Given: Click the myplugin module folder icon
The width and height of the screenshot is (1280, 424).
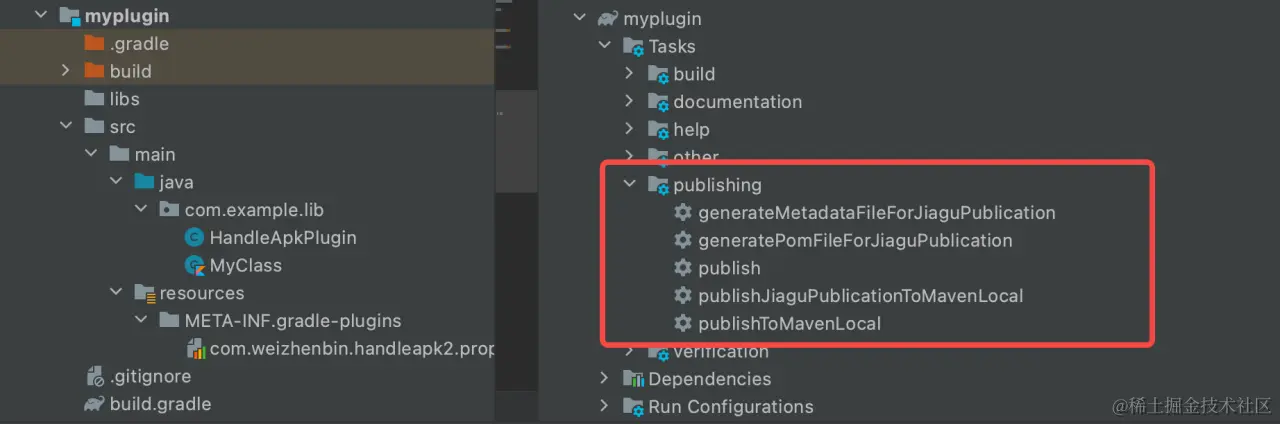Looking at the screenshot, I should pyautogui.click(x=69, y=16).
